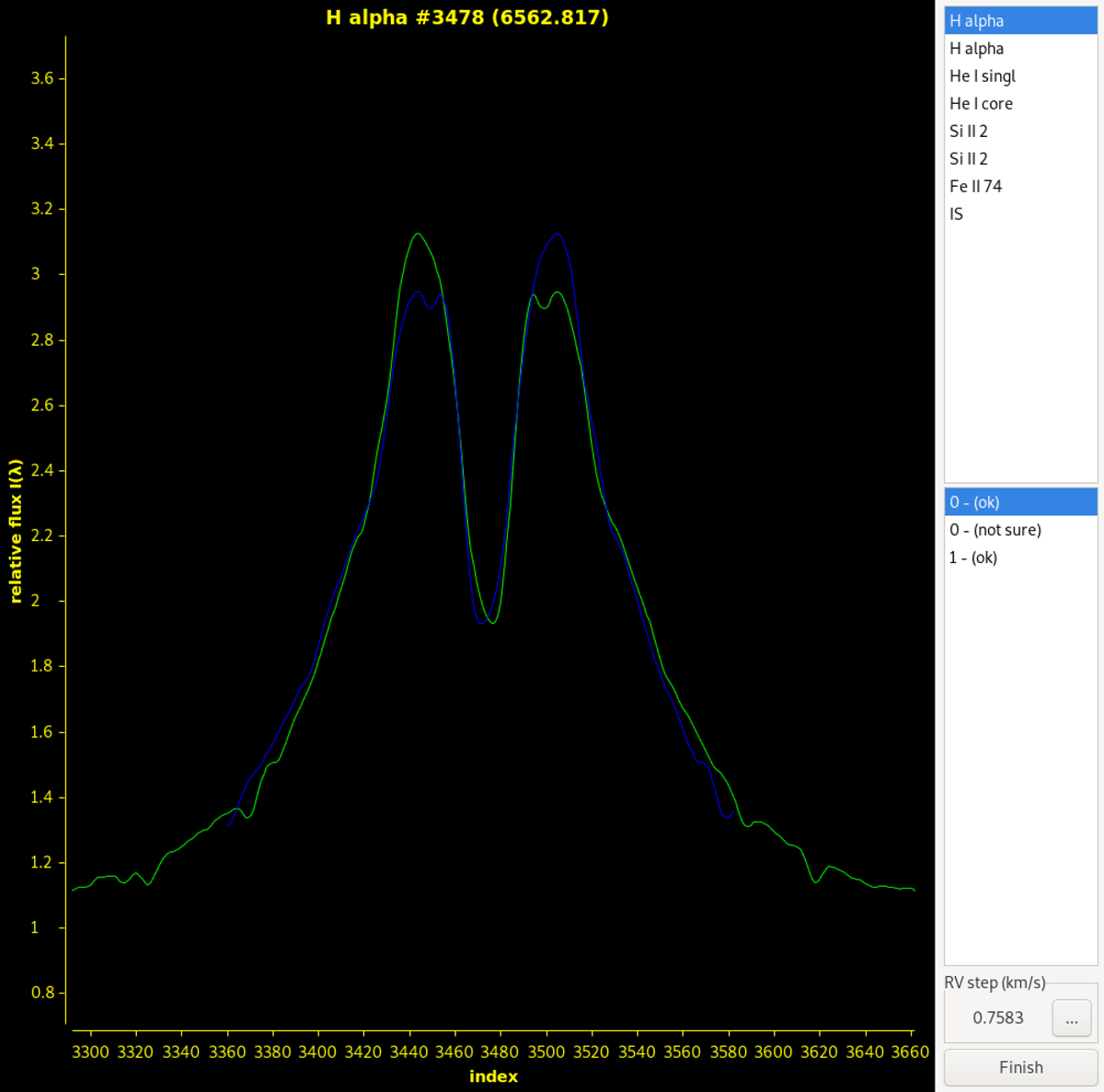Choose the '1 - (ok)' measurement

pyautogui.click(x=972, y=557)
